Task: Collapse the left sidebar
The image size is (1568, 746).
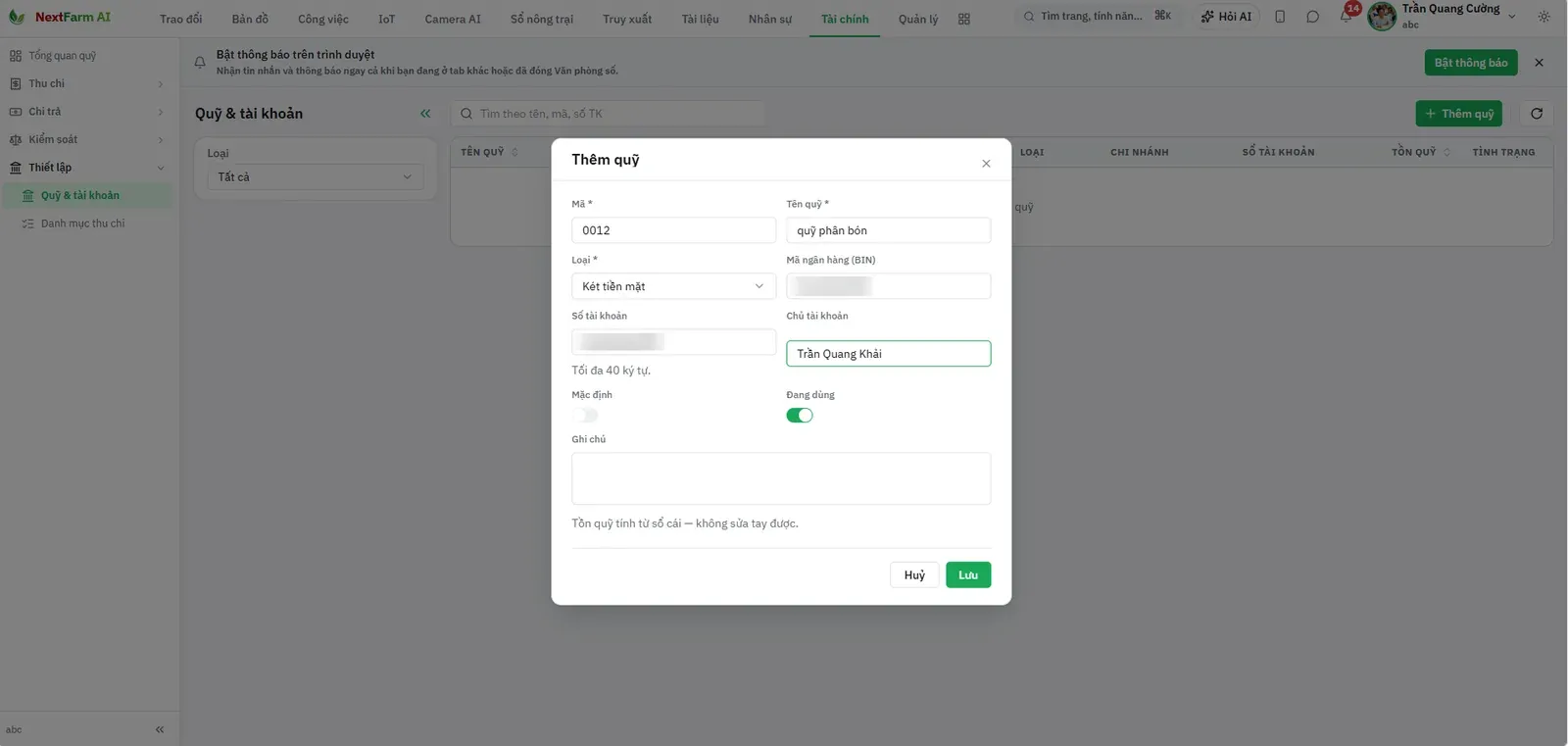Action: 160,729
